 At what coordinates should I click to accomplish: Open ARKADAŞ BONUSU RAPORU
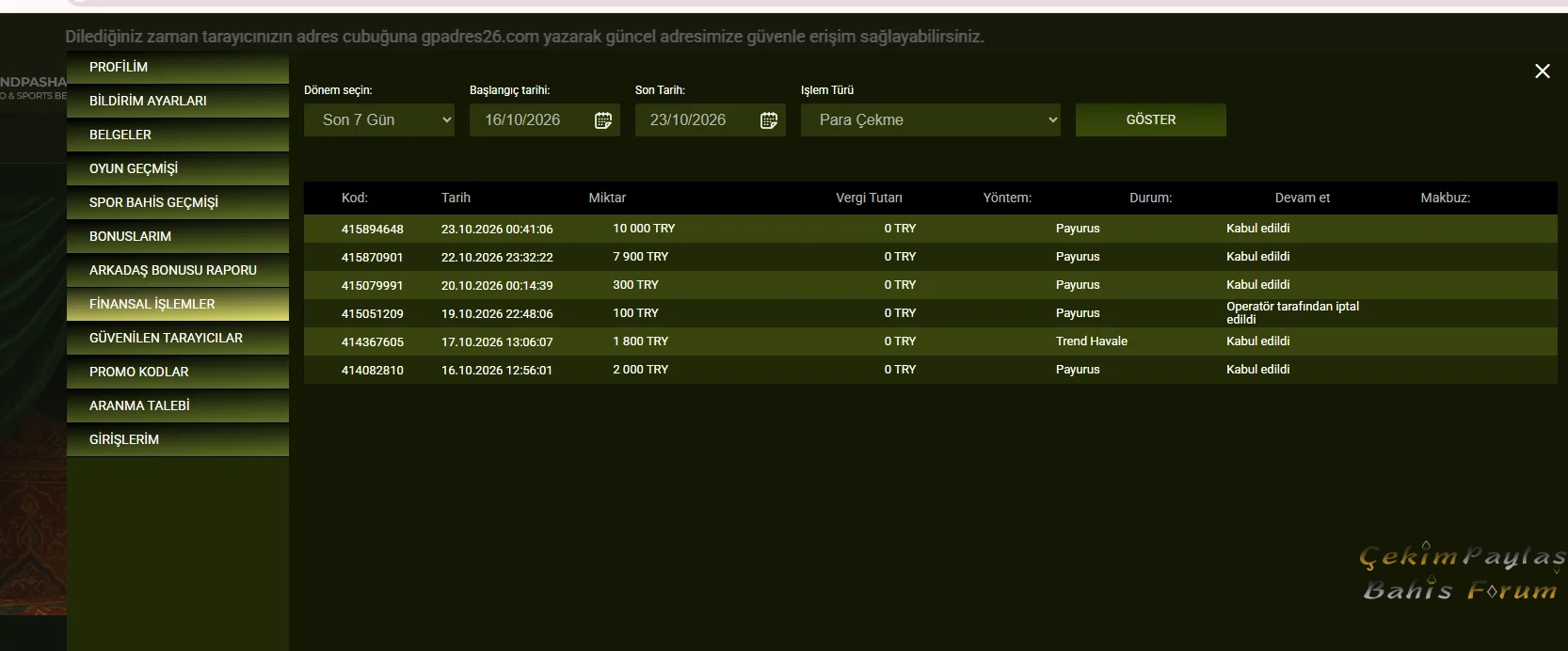tap(178, 270)
